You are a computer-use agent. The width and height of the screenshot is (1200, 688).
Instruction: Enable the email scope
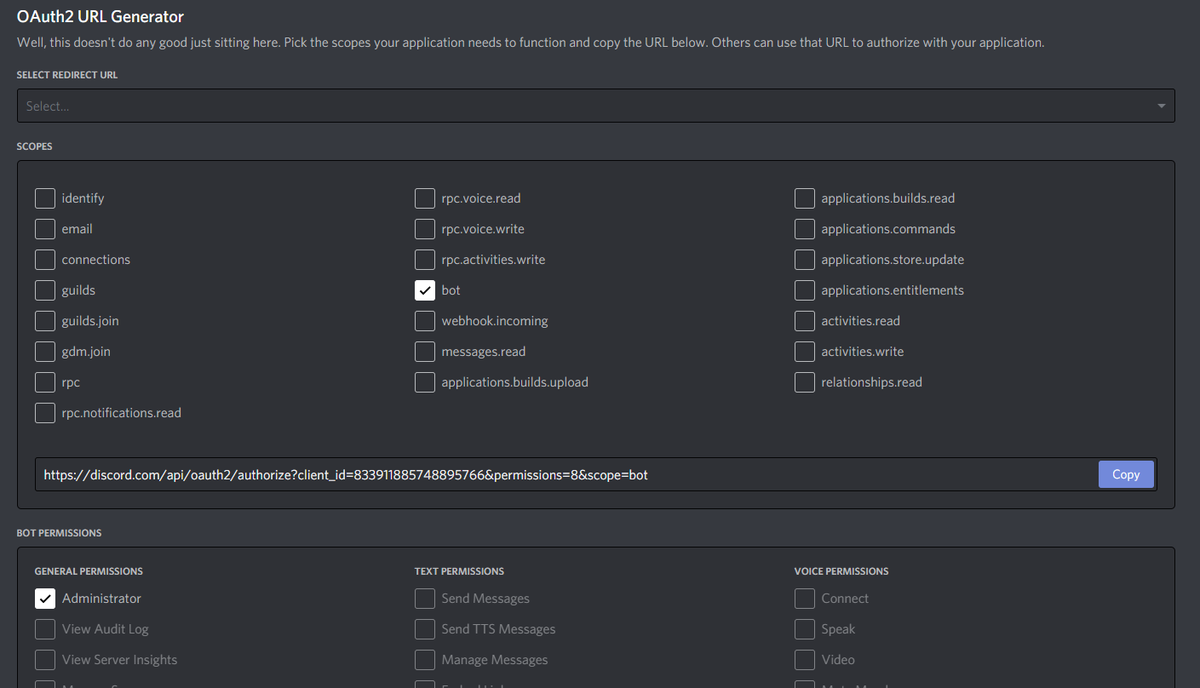click(45, 229)
